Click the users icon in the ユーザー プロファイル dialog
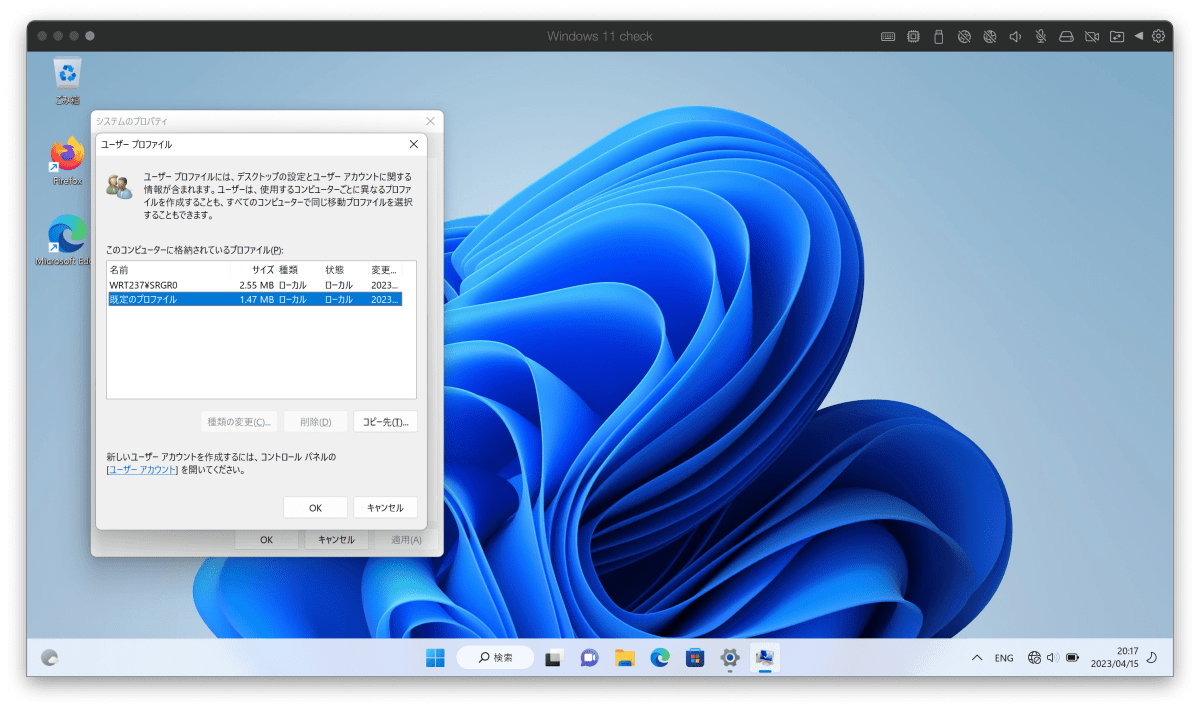Image resolution: width=1200 pixels, height=710 pixels. (119, 186)
